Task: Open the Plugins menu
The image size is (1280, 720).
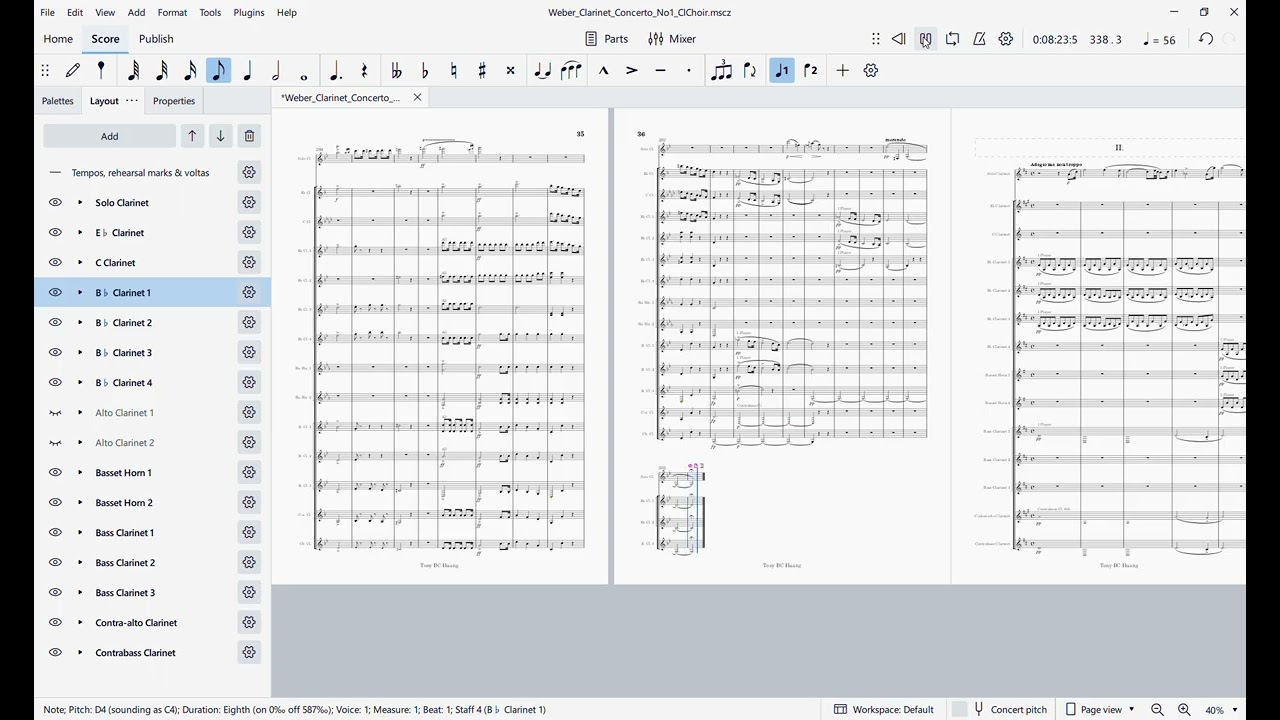Action: click(x=249, y=12)
